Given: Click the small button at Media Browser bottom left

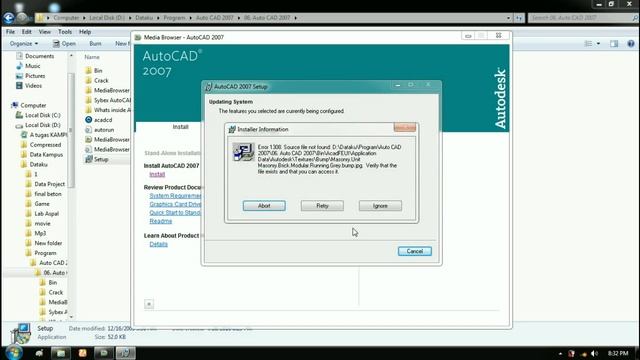Looking at the screenshot, I should pos(149,304).
